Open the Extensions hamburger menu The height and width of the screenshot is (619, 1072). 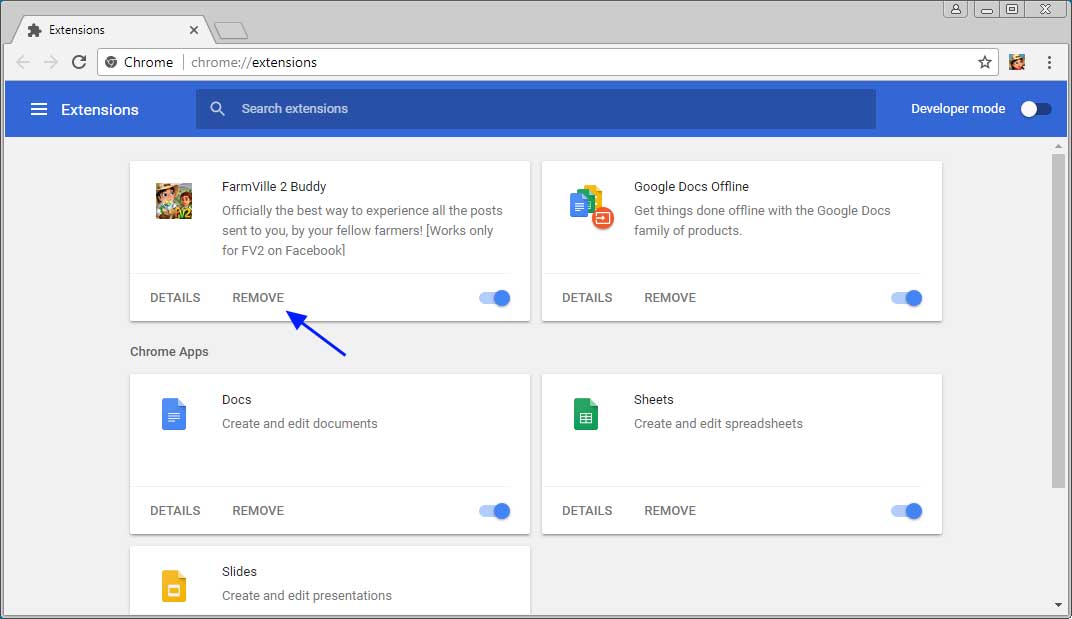38,109
